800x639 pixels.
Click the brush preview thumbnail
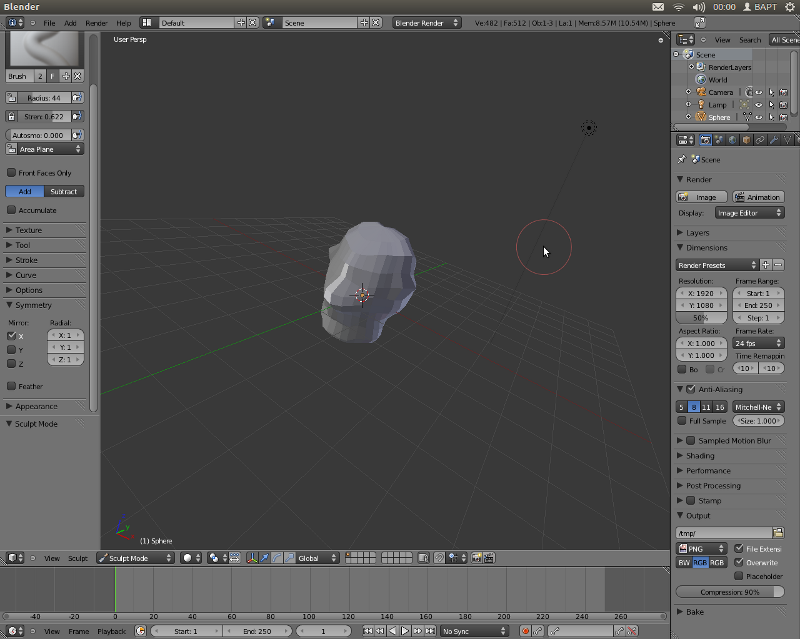[x=45, y=49]
